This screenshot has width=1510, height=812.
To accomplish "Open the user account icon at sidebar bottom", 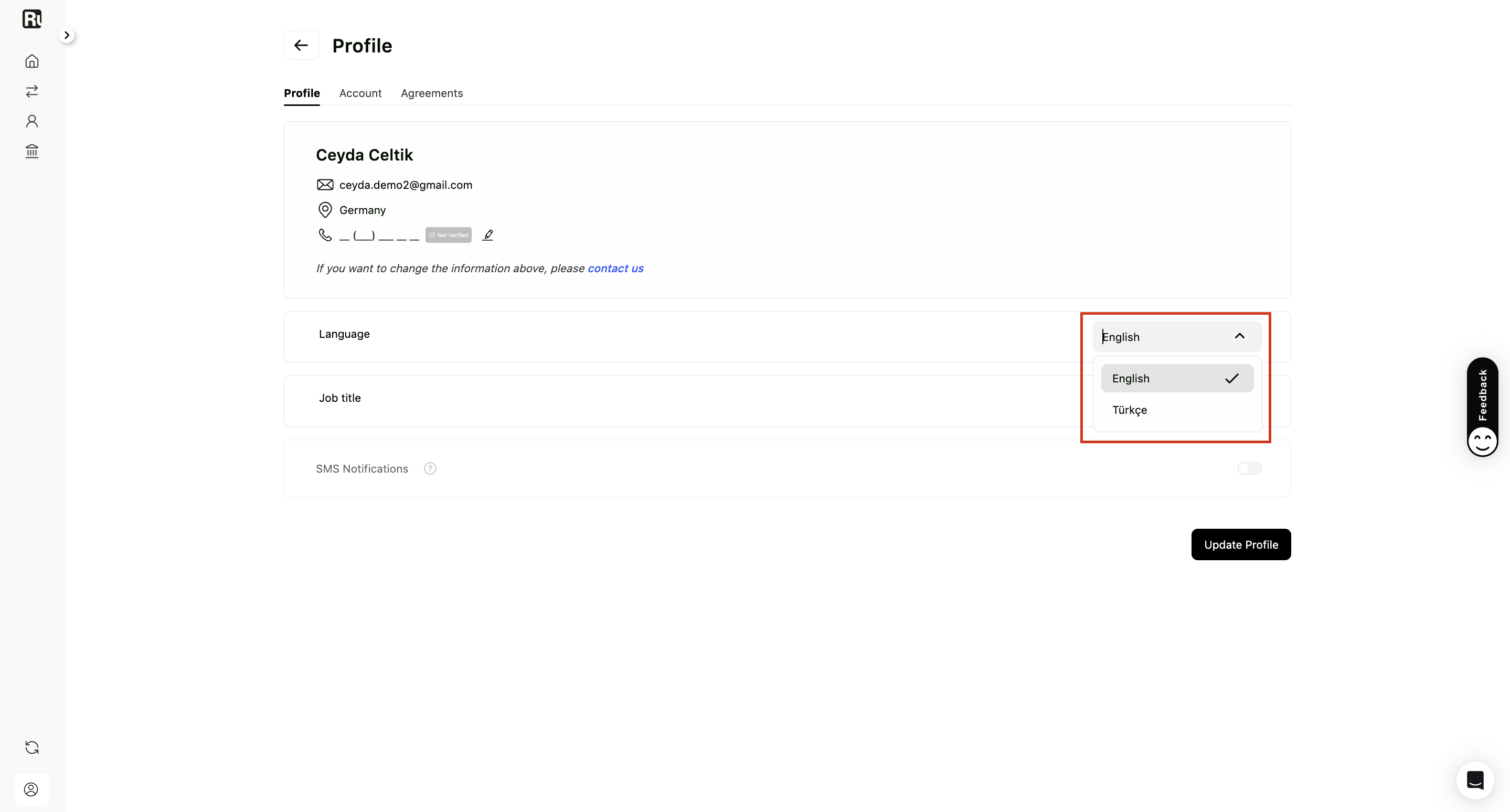I will point(31,789).
